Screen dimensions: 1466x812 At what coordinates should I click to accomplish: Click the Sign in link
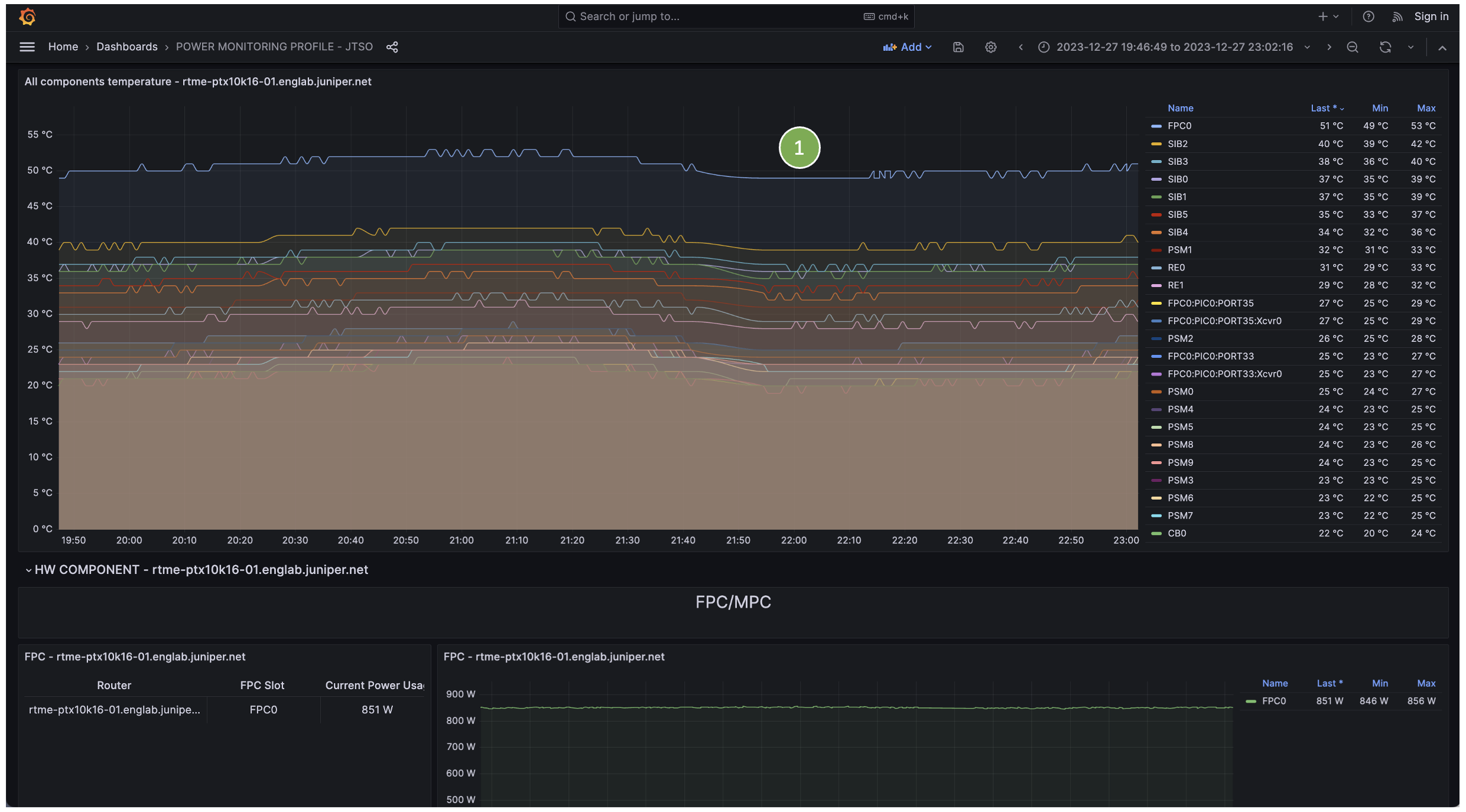point(1431,17)
